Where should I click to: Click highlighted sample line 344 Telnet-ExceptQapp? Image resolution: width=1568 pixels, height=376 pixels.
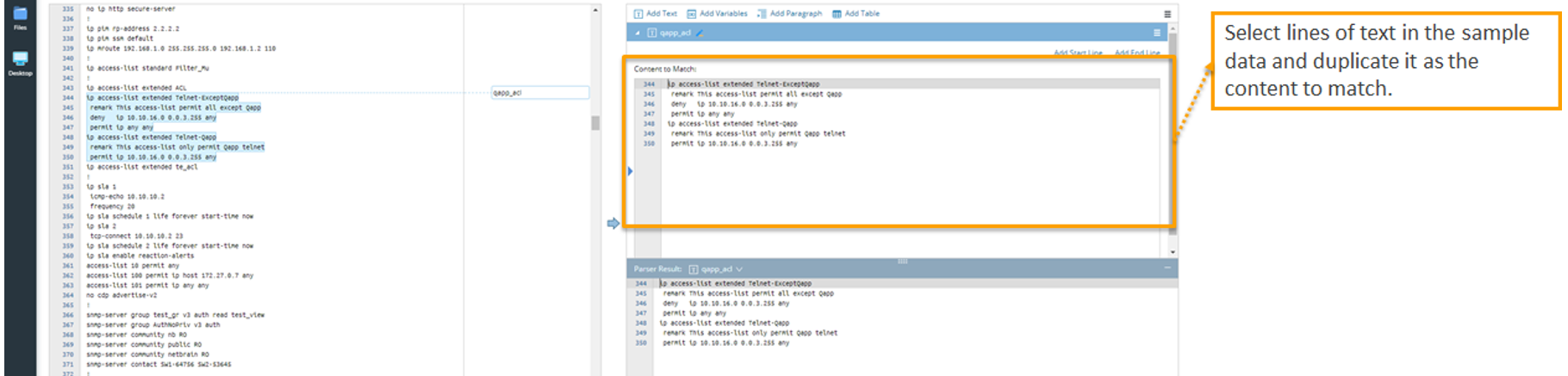163,97
